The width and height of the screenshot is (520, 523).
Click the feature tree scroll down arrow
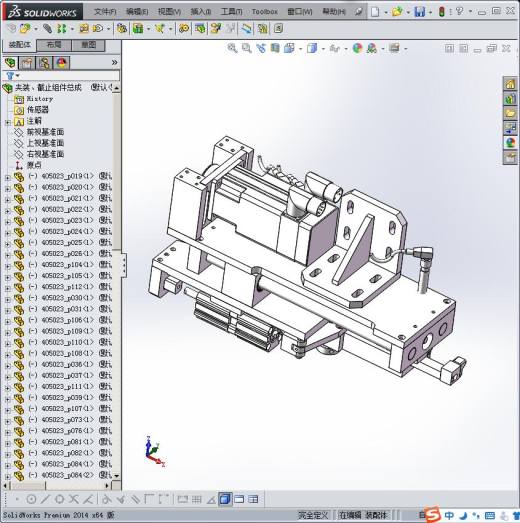coord(116,476)
